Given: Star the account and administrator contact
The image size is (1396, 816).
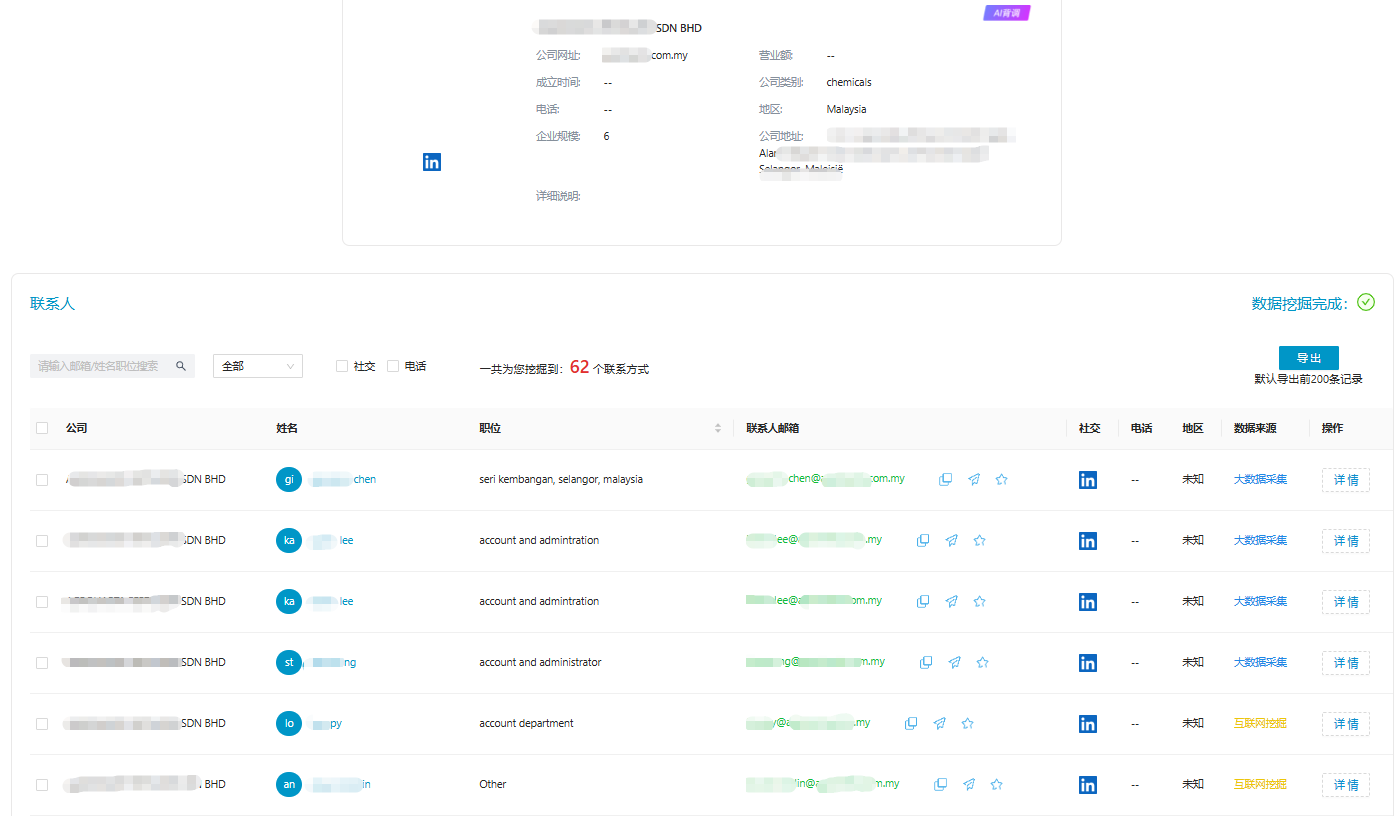Looking at the screenshot, I should [982, 663].
